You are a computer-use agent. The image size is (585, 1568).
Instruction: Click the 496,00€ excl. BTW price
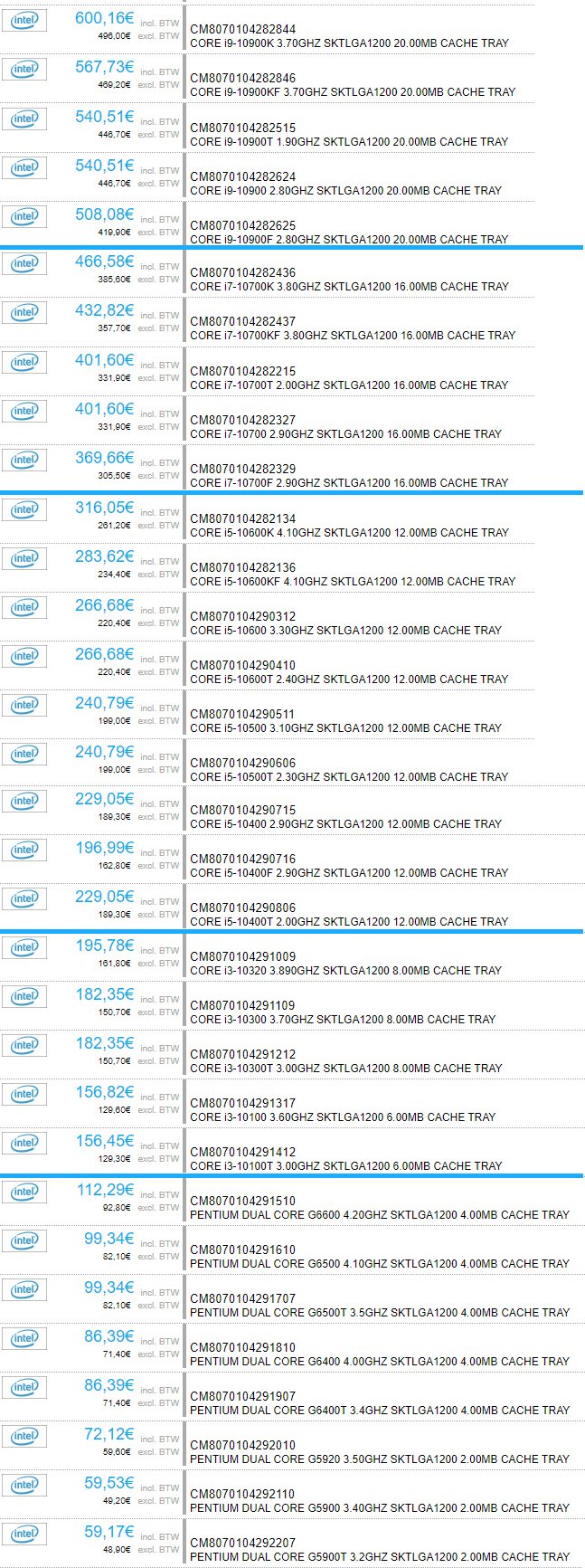114,36
